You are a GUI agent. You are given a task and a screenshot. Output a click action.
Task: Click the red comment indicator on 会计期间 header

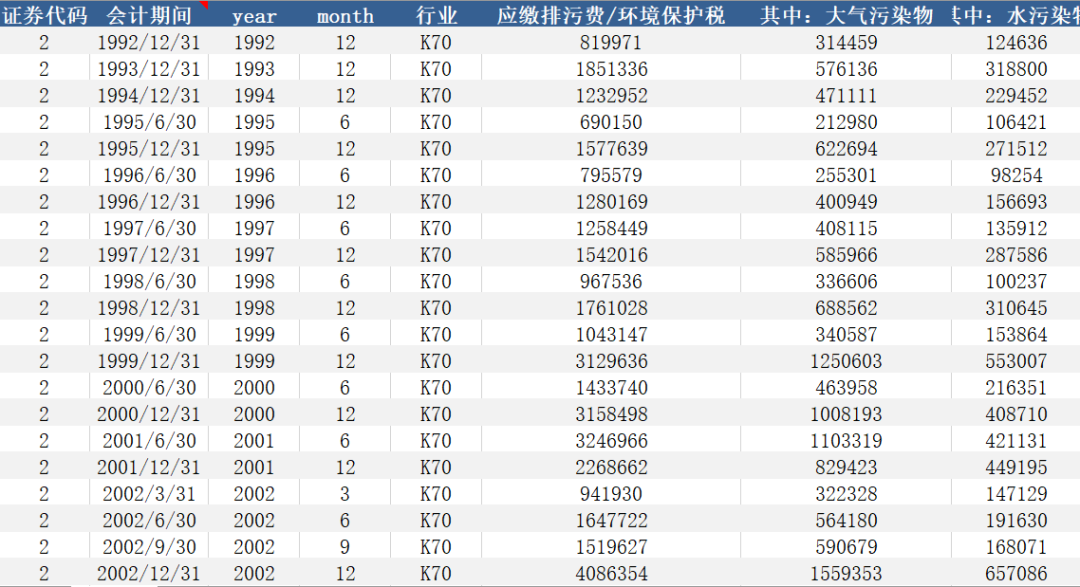pos(204,5)
